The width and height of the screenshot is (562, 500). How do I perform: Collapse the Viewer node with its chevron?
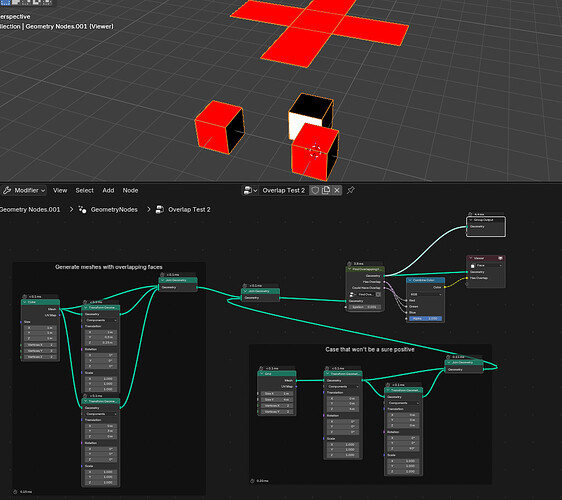coord(471,258)
